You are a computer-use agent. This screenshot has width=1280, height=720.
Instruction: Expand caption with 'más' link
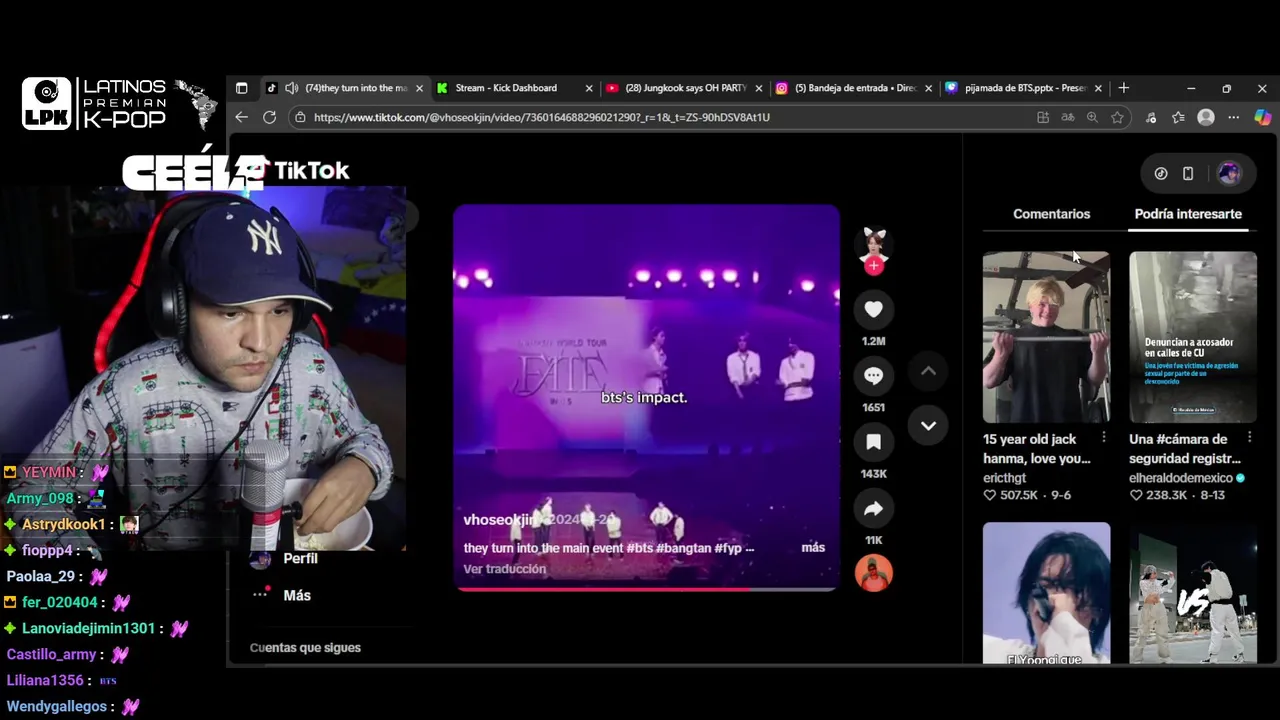point(813,547)
